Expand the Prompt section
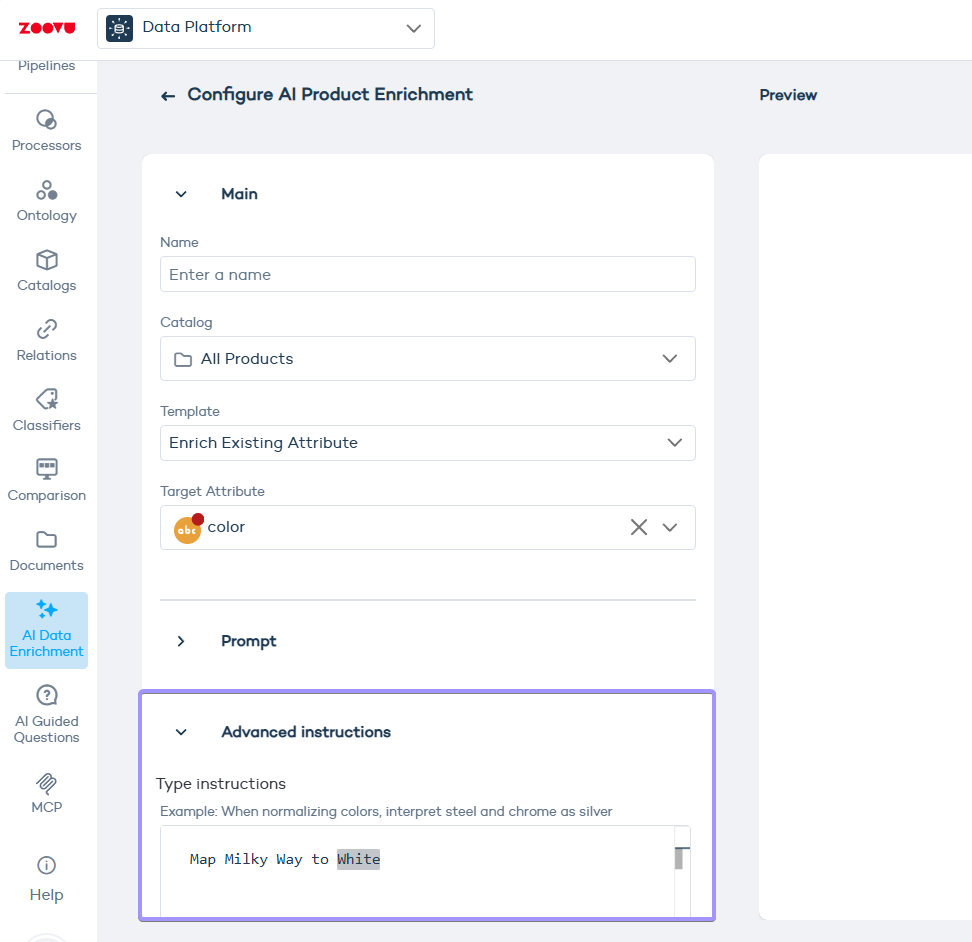This screenshot has width=972, height=942. point(181,641)
